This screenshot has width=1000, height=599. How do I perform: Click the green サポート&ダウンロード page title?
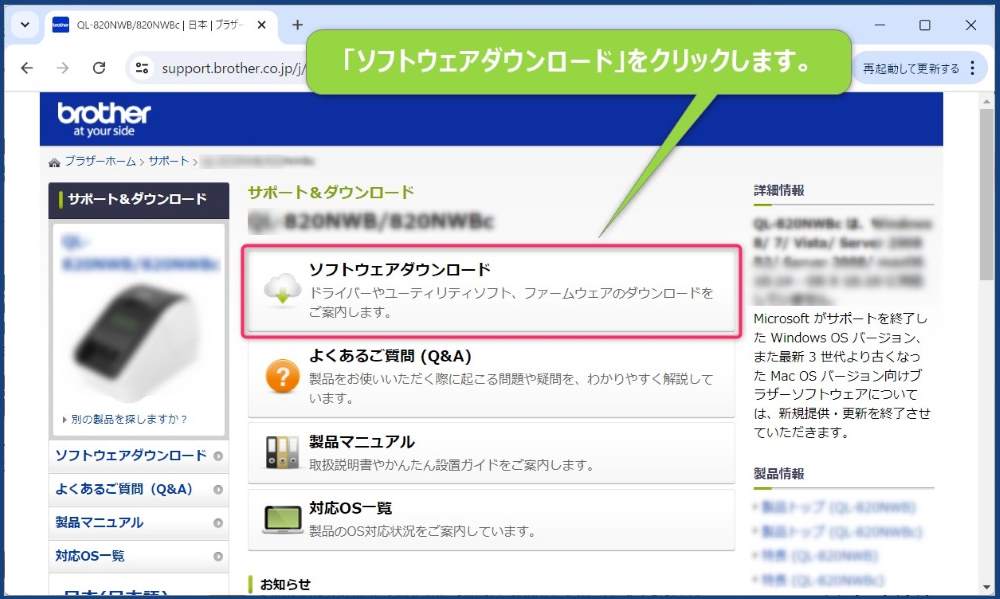tap(330, 192)
